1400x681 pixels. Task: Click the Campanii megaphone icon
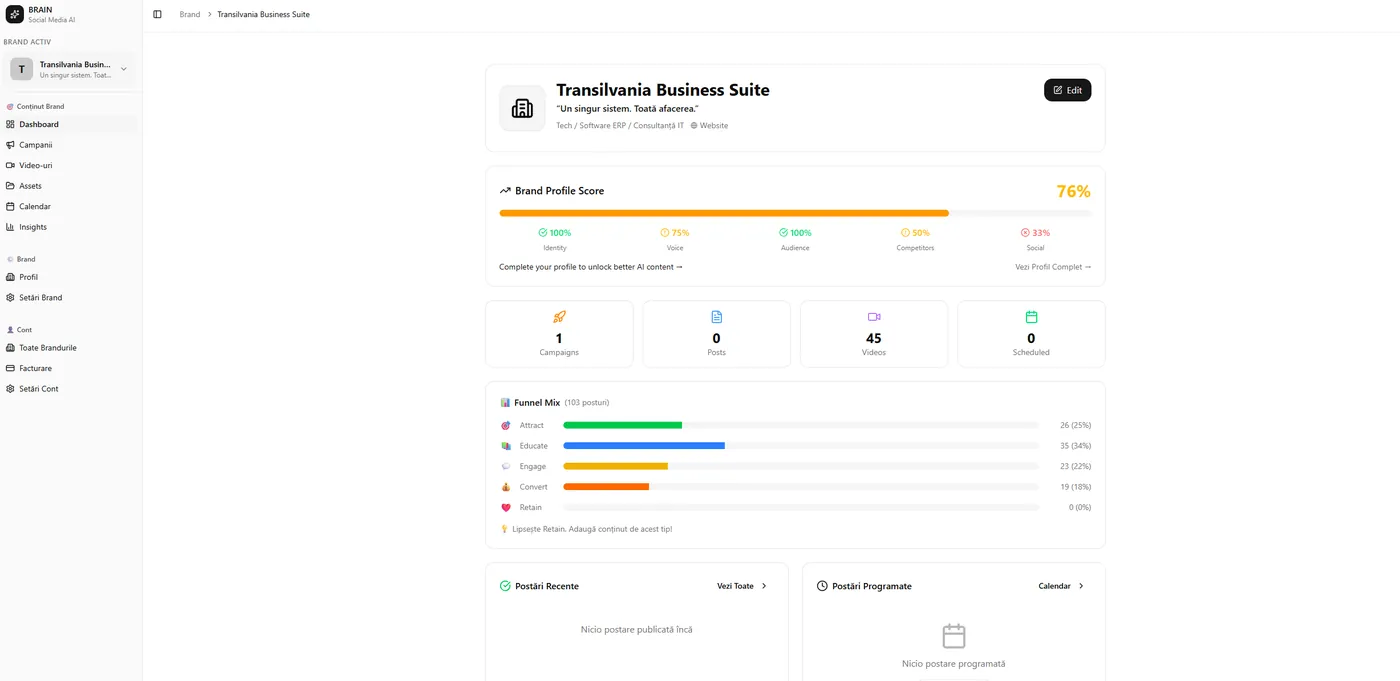click(10, 145)
